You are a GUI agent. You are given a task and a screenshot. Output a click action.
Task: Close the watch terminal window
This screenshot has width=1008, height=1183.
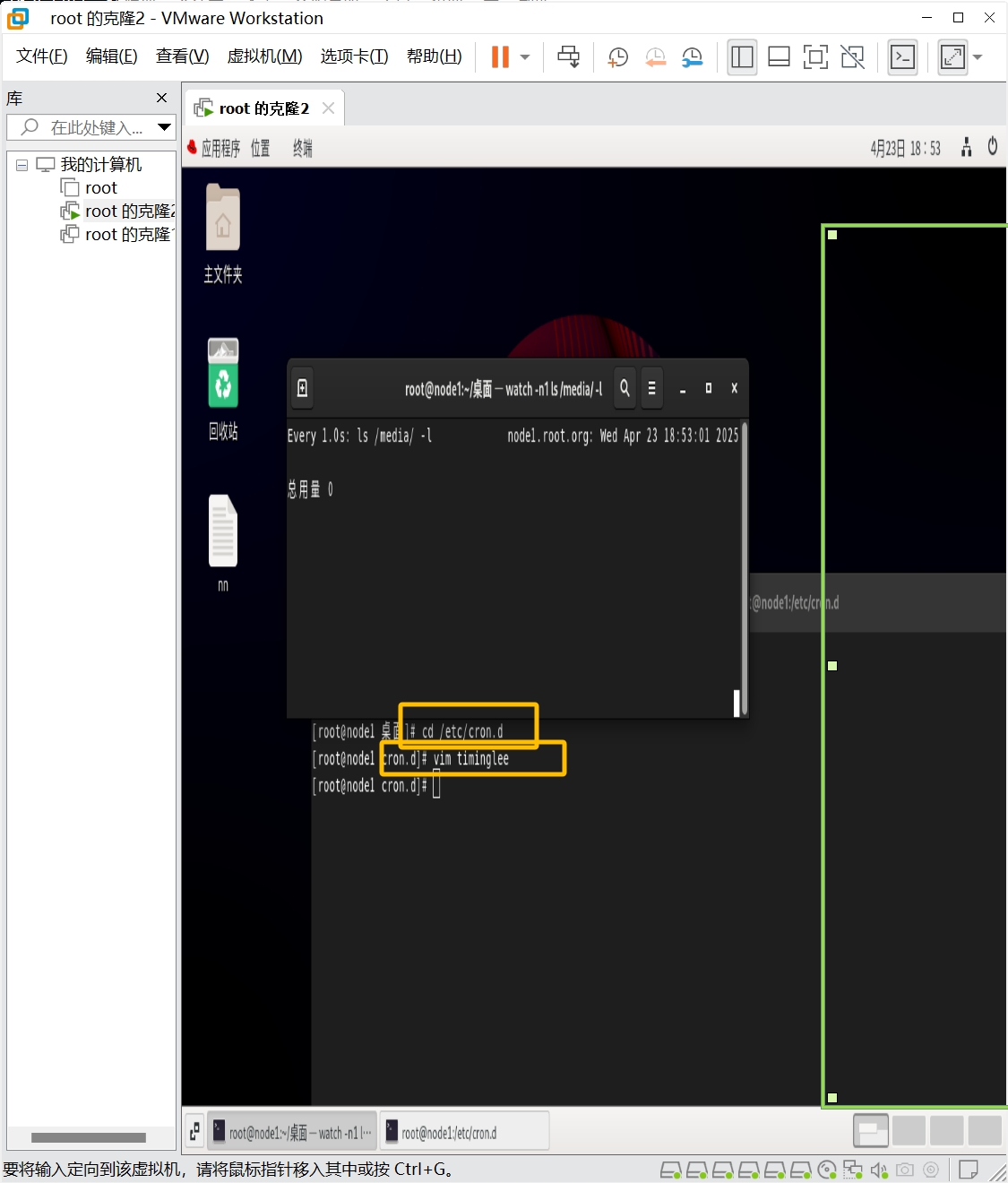tap(735, 388)
